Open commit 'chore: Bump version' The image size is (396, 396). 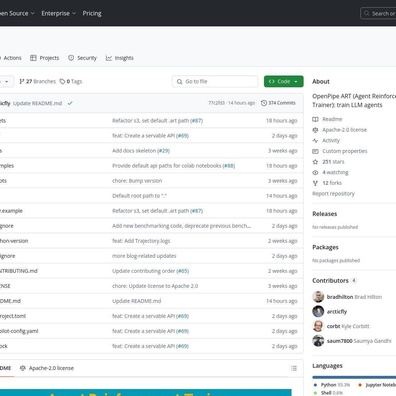[x=137, y=181]
